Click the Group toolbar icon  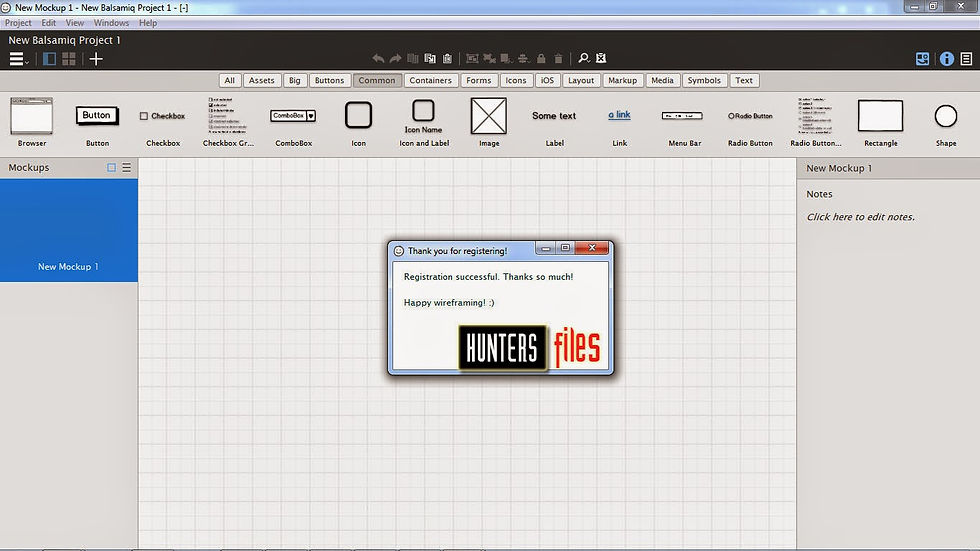pos(472,58)
